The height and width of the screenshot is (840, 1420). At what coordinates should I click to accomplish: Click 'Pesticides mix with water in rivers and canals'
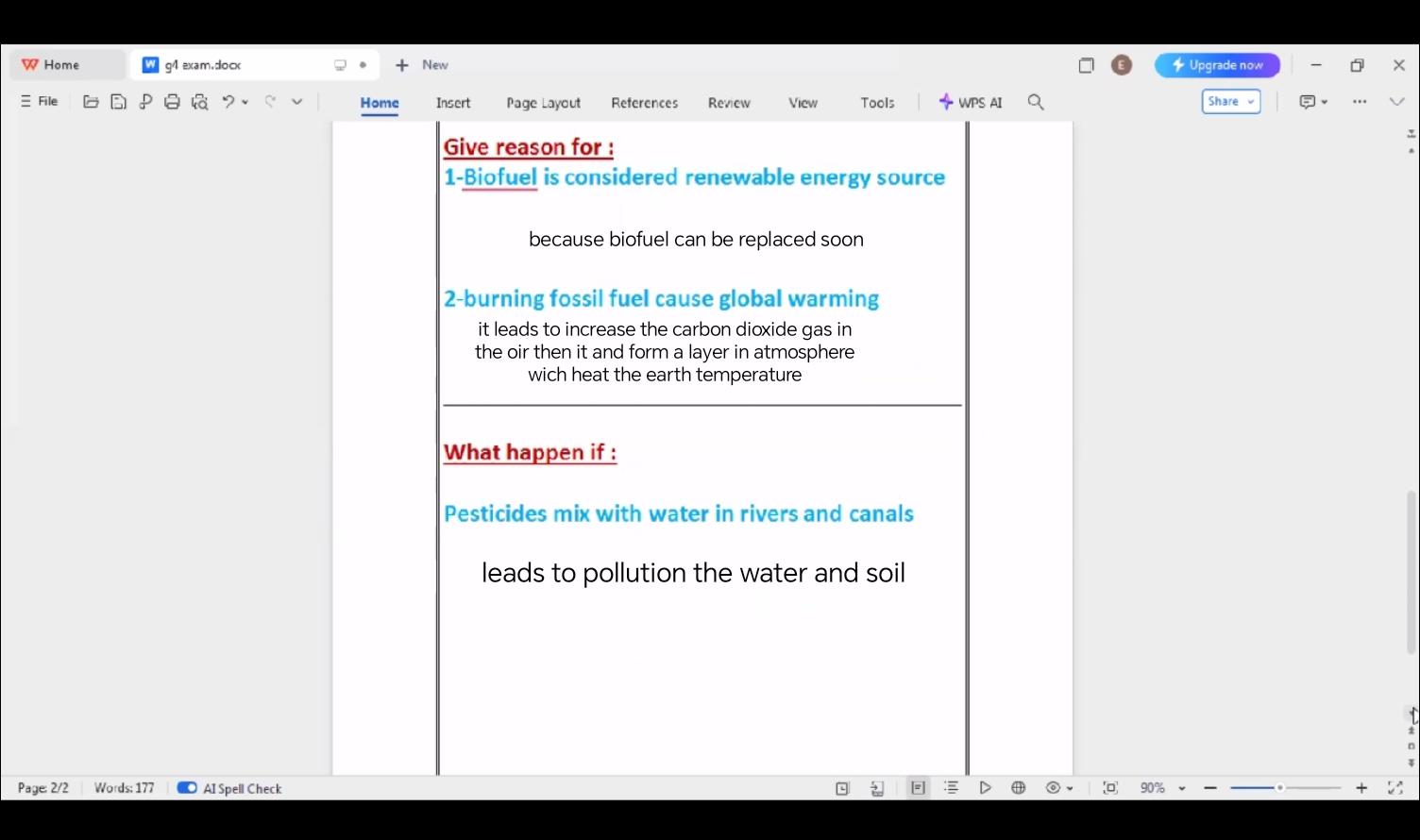679,513
